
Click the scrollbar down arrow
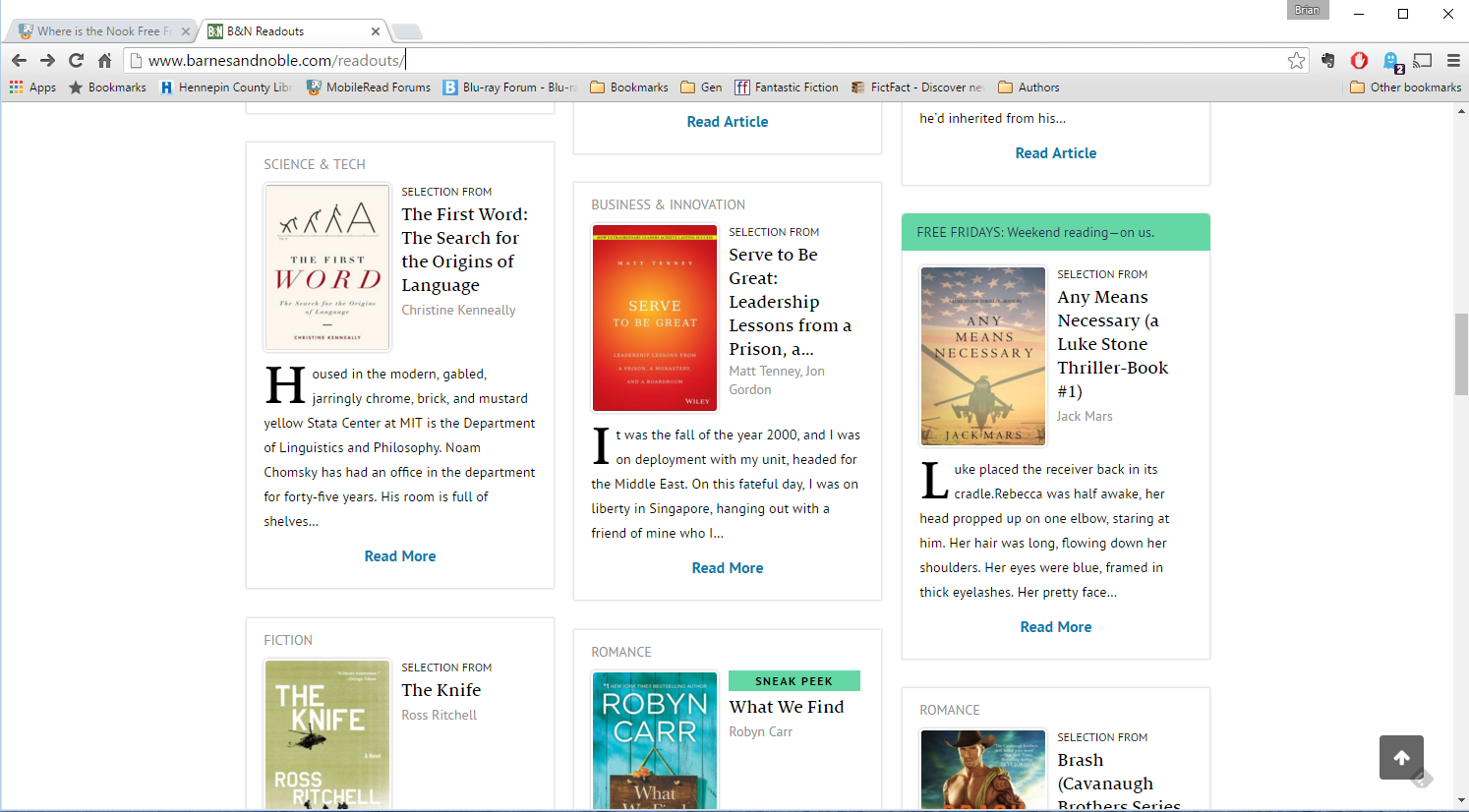(x=1461, y=801)
